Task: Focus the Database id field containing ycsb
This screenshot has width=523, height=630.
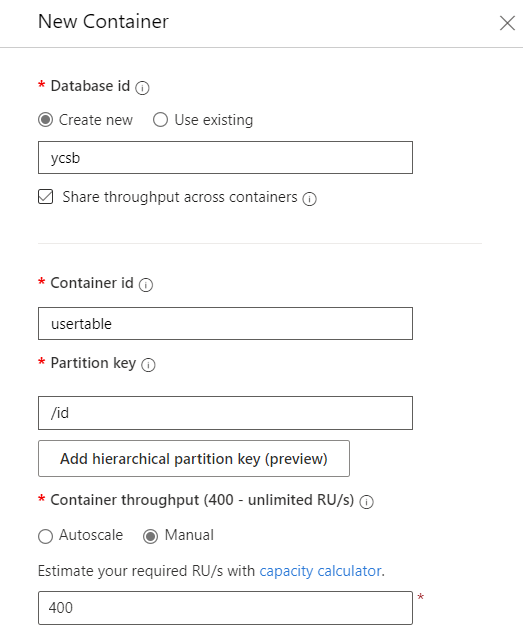Action: tap(225, 158)
